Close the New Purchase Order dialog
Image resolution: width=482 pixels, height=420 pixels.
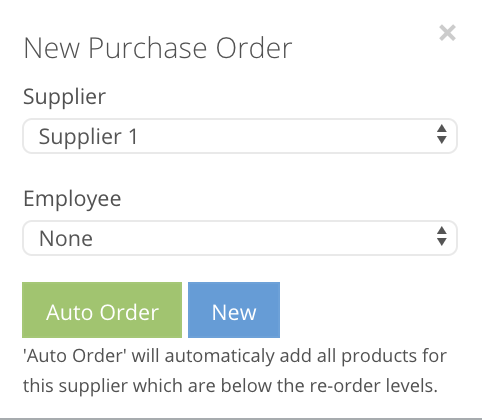[447, 33]
